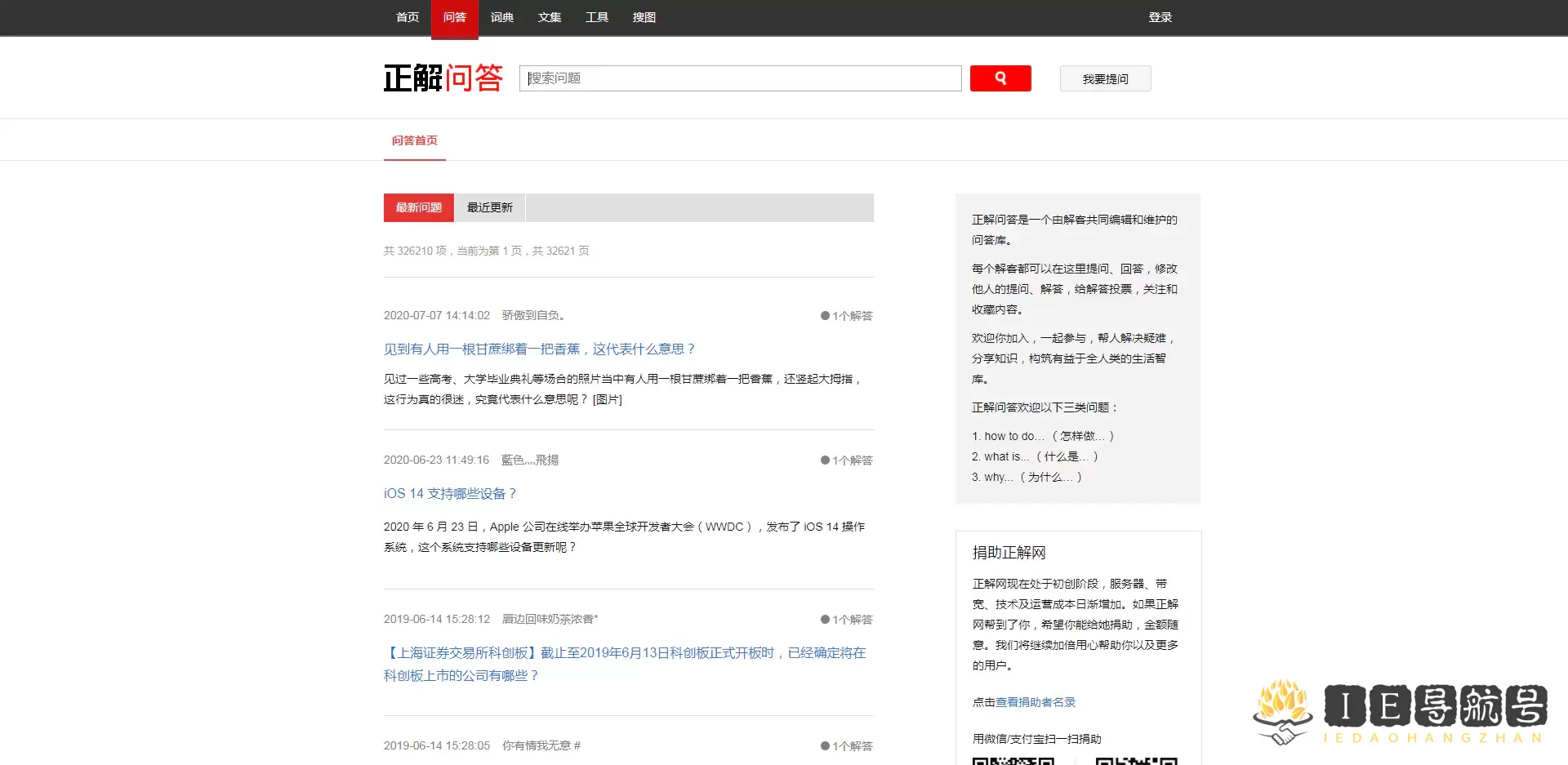Switch to the 最新问题 tab
The image size is (1568, 765).
point(417,207)
